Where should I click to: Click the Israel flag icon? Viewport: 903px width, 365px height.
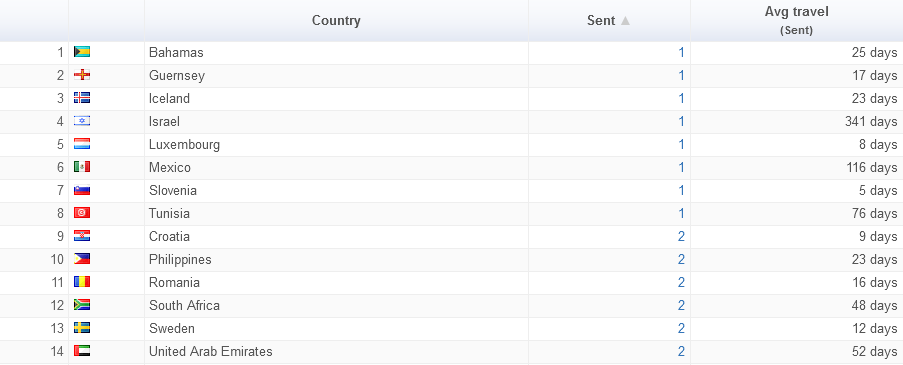(x=82, y=121)
